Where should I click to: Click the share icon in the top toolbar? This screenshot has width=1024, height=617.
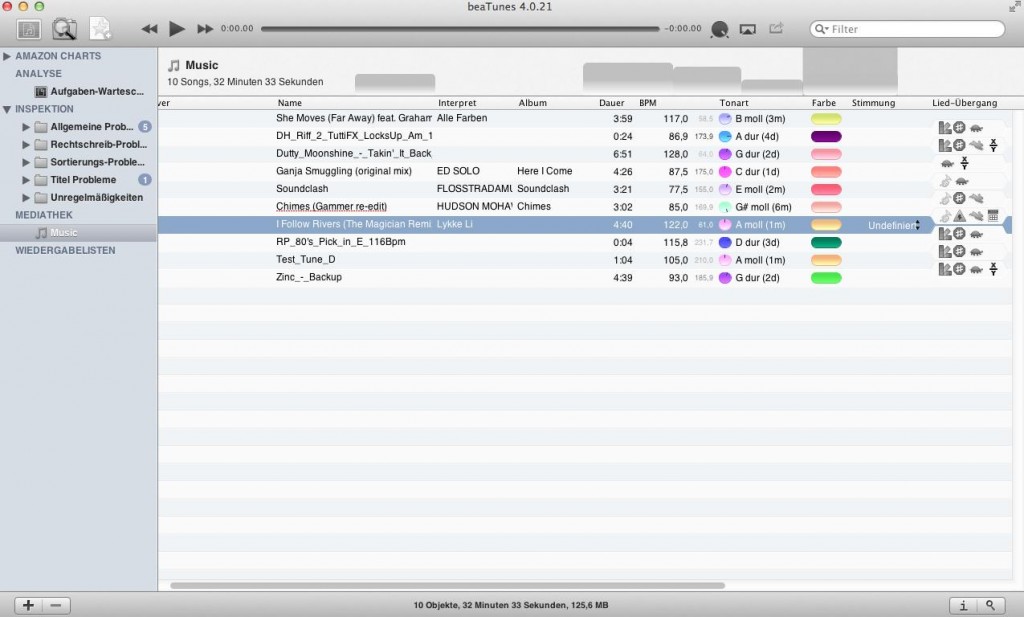pyautogui.click(x=776, y=29)
